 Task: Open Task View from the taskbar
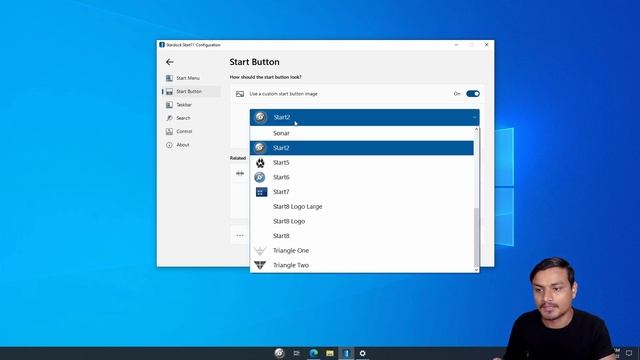coord(297,353)
